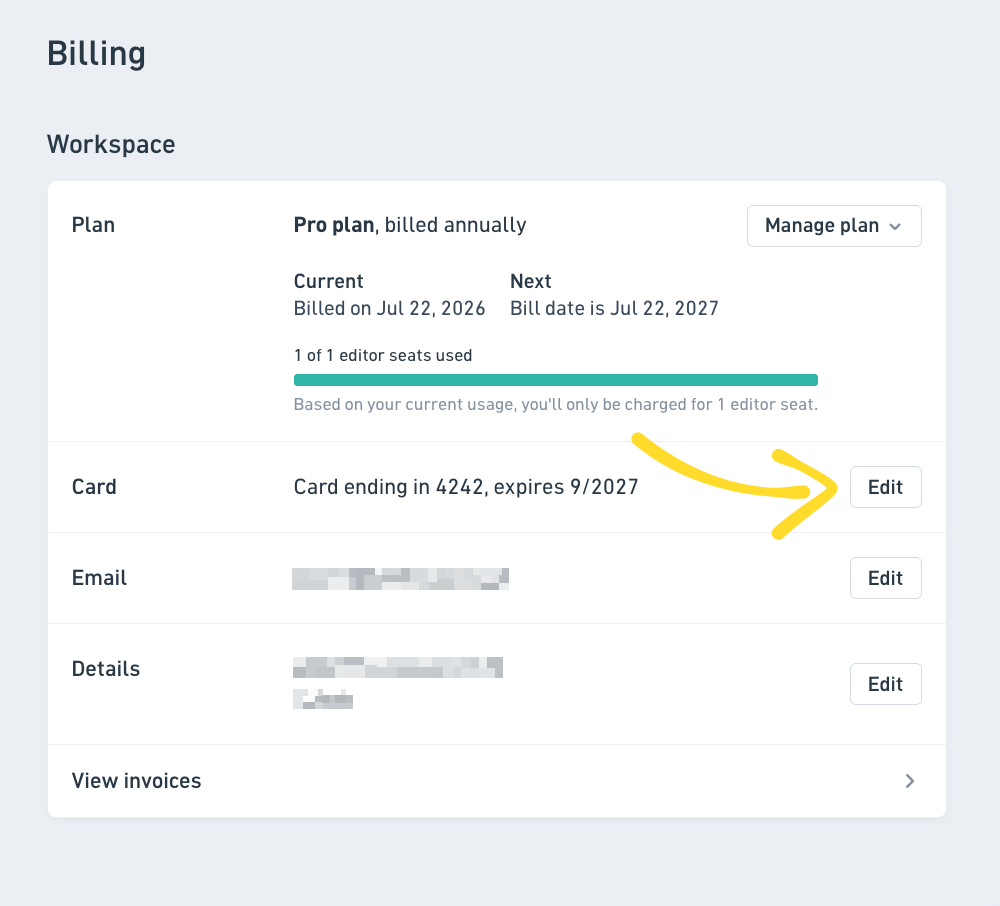Click the Pro plan billed annually text

click(x=410, y=225)
